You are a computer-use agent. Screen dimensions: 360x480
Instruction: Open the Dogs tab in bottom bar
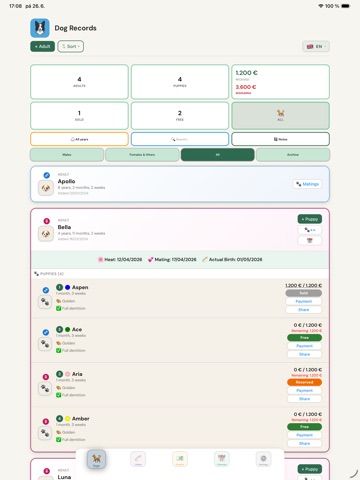pyautogui.click(x=96, y=459)
